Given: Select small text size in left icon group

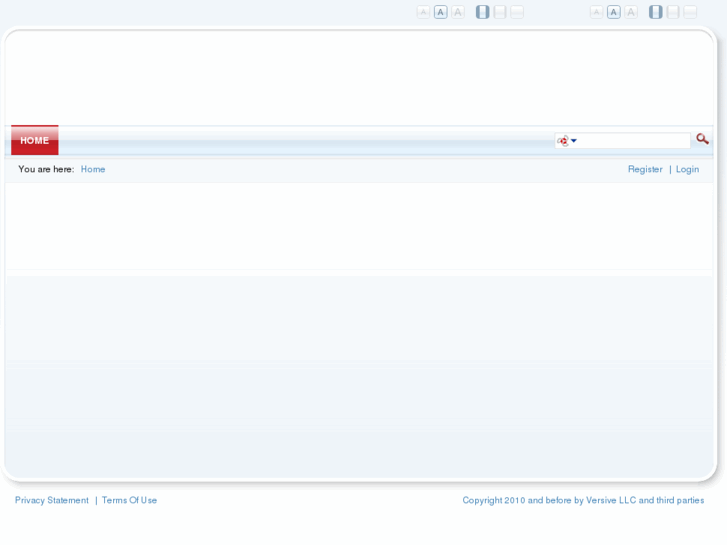Looking at the screenshot, I should (x=423, y=12).
